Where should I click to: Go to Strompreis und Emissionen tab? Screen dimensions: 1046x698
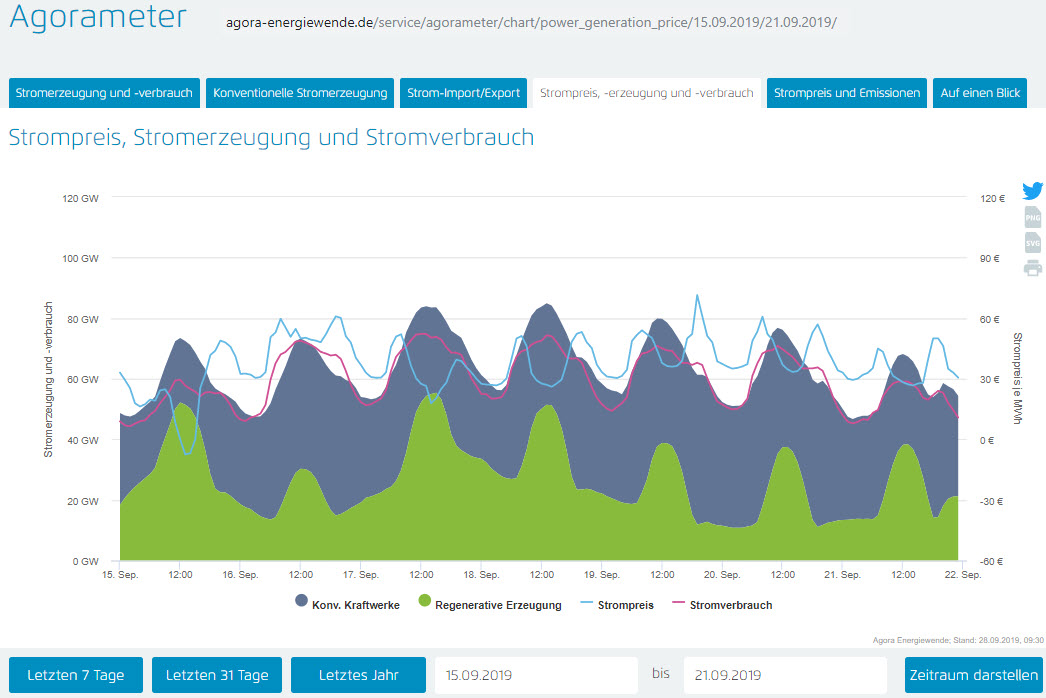click(847, 93)
